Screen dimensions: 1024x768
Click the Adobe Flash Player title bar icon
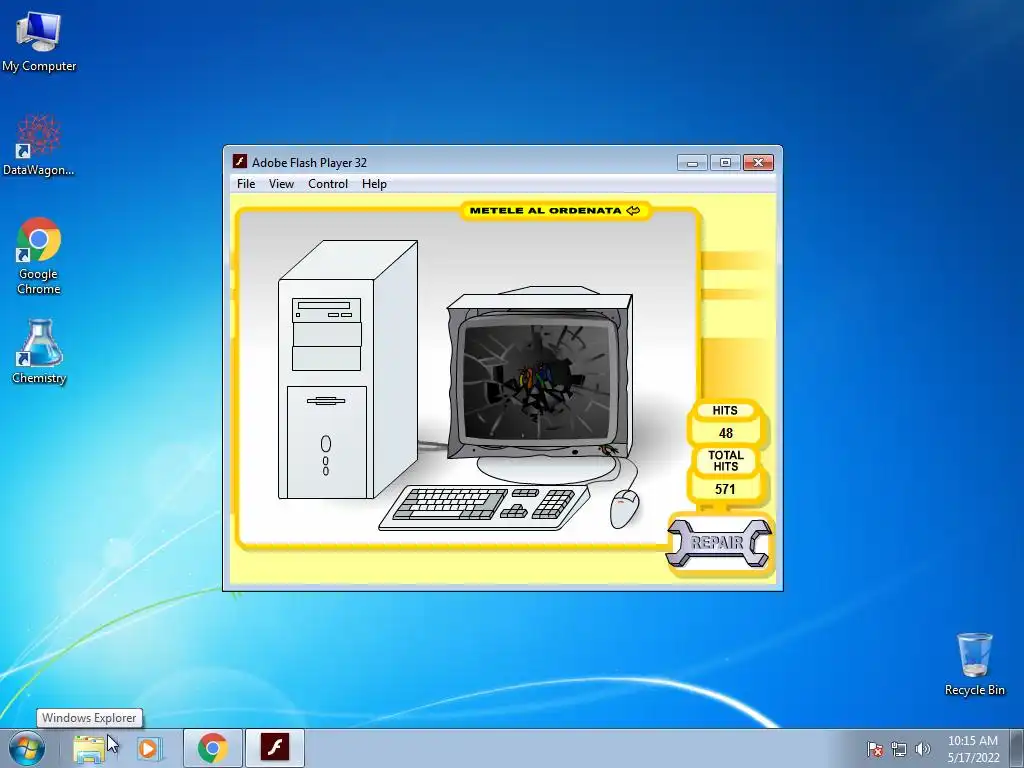click(x=240, y=161)
